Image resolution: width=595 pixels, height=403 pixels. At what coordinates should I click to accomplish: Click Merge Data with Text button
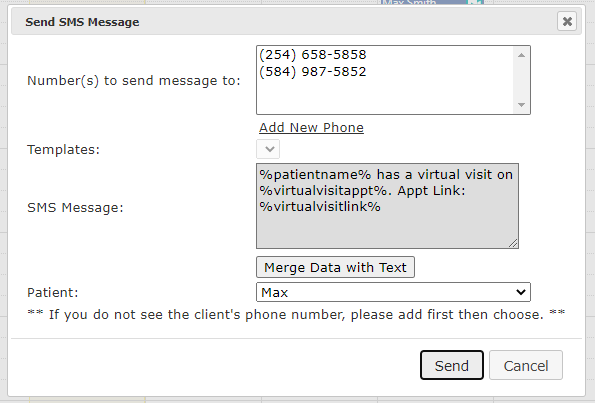335,267
